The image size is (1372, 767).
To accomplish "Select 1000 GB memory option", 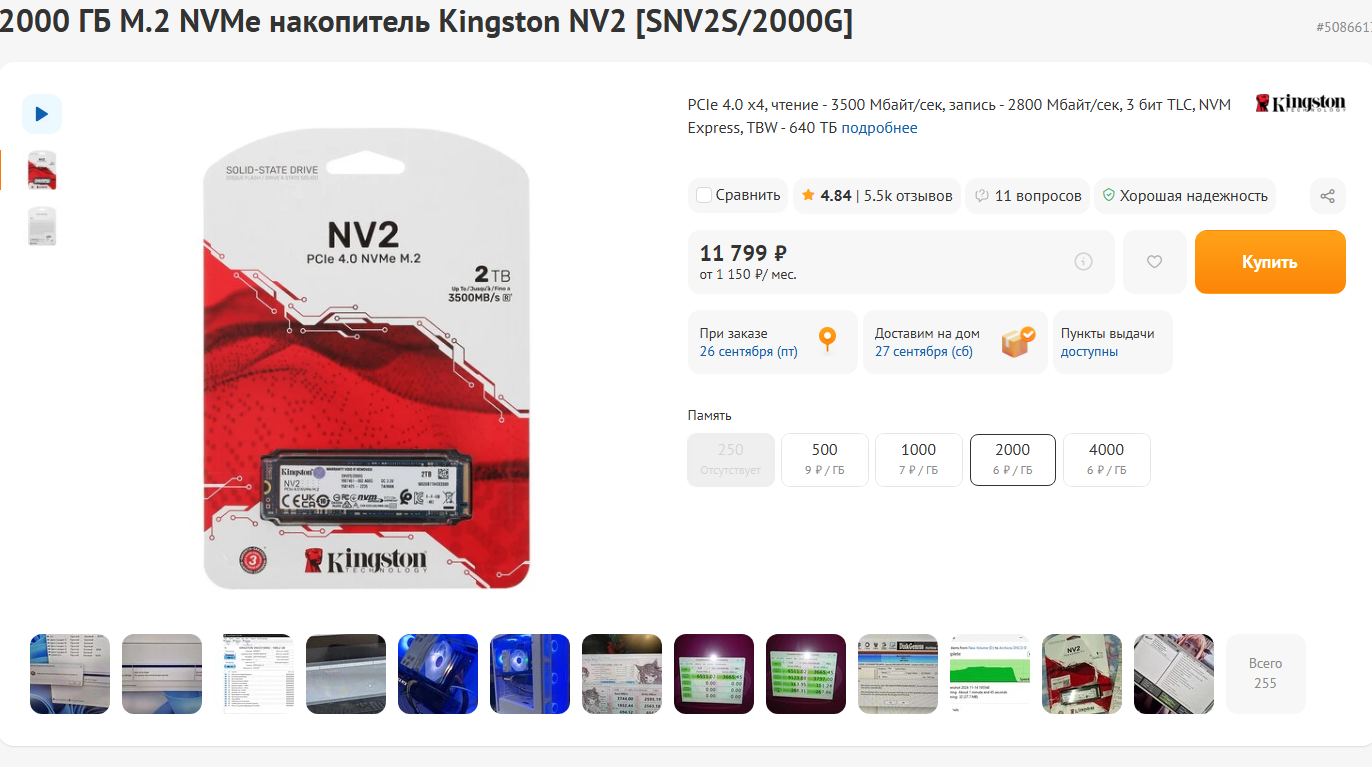I will [919, 459].
